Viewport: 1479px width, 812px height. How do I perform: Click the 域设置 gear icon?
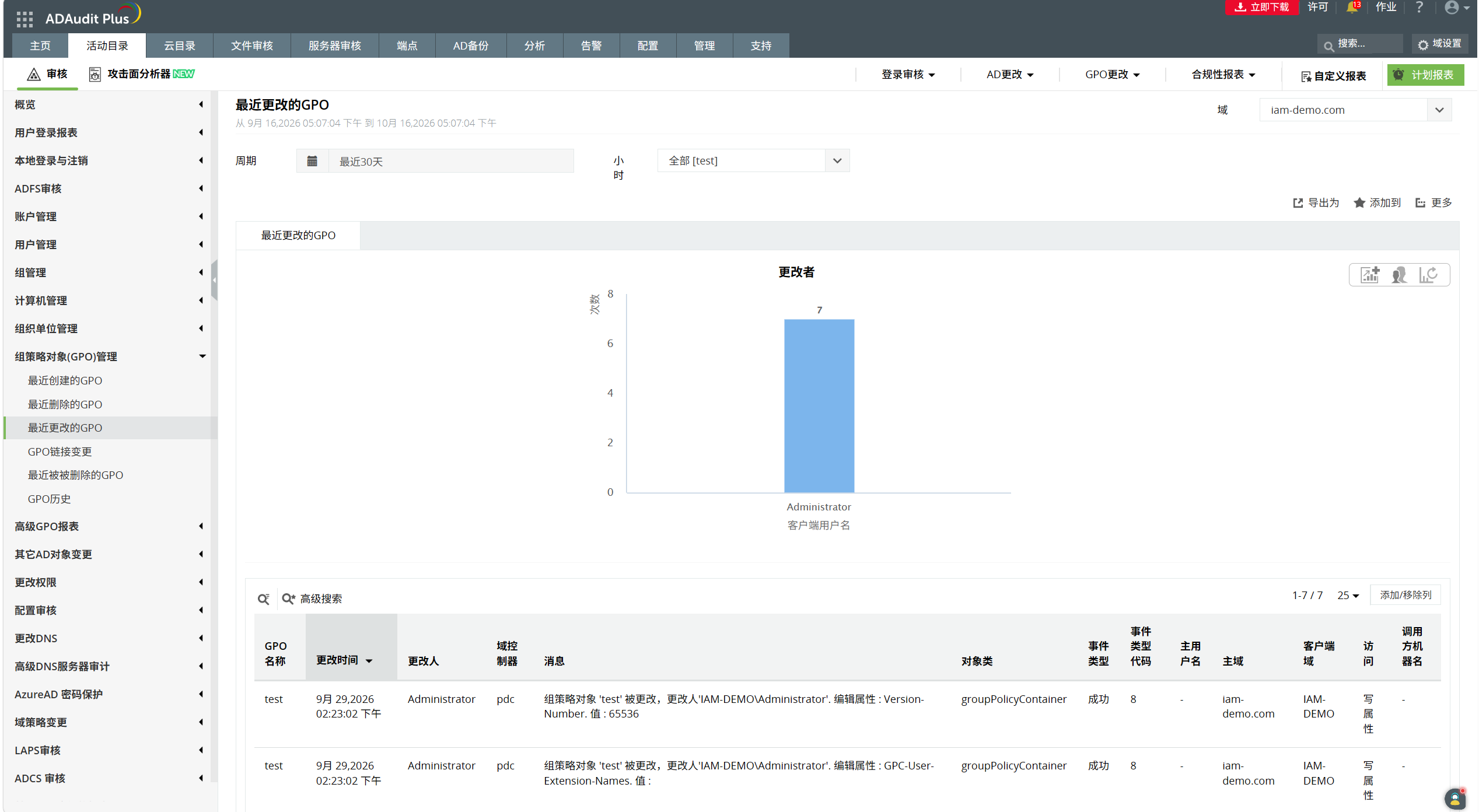(x=1423, y=45)
